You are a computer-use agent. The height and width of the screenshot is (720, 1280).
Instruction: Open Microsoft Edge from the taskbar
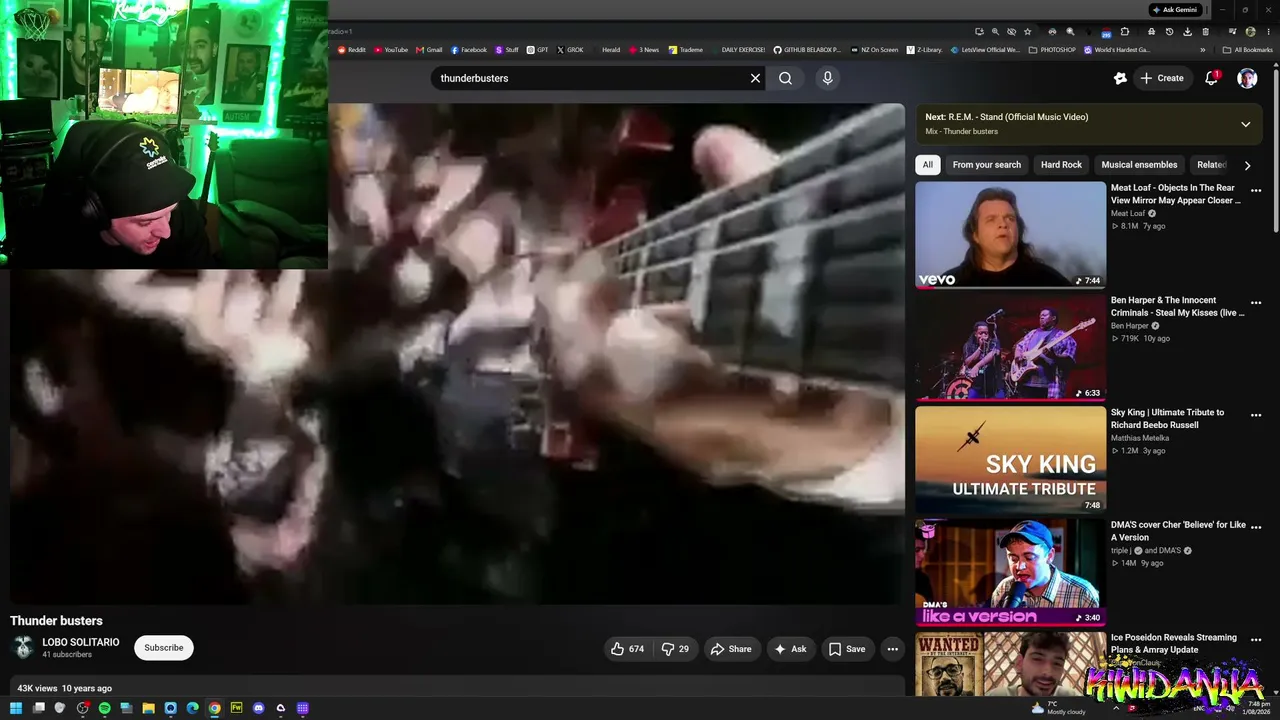tap(192, 708)
